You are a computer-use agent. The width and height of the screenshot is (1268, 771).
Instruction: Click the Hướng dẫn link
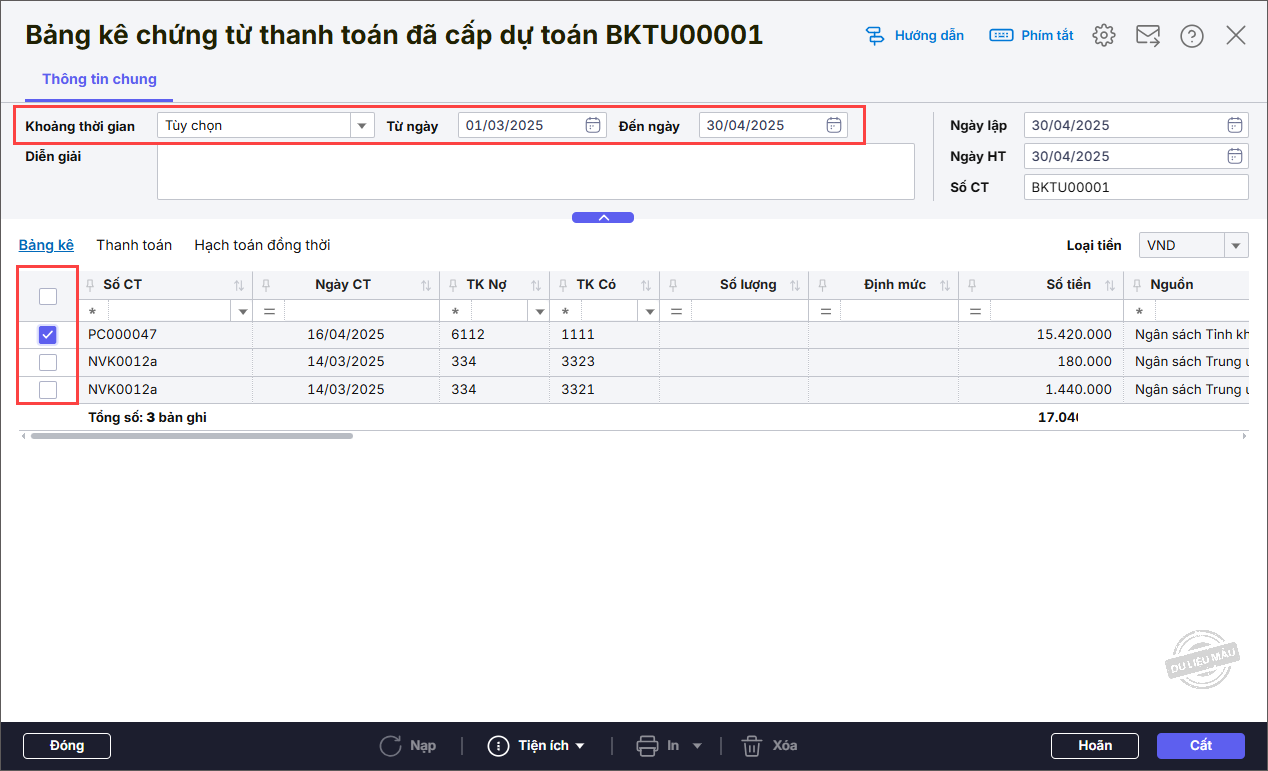pyautogui.click(x=915, y=36)
